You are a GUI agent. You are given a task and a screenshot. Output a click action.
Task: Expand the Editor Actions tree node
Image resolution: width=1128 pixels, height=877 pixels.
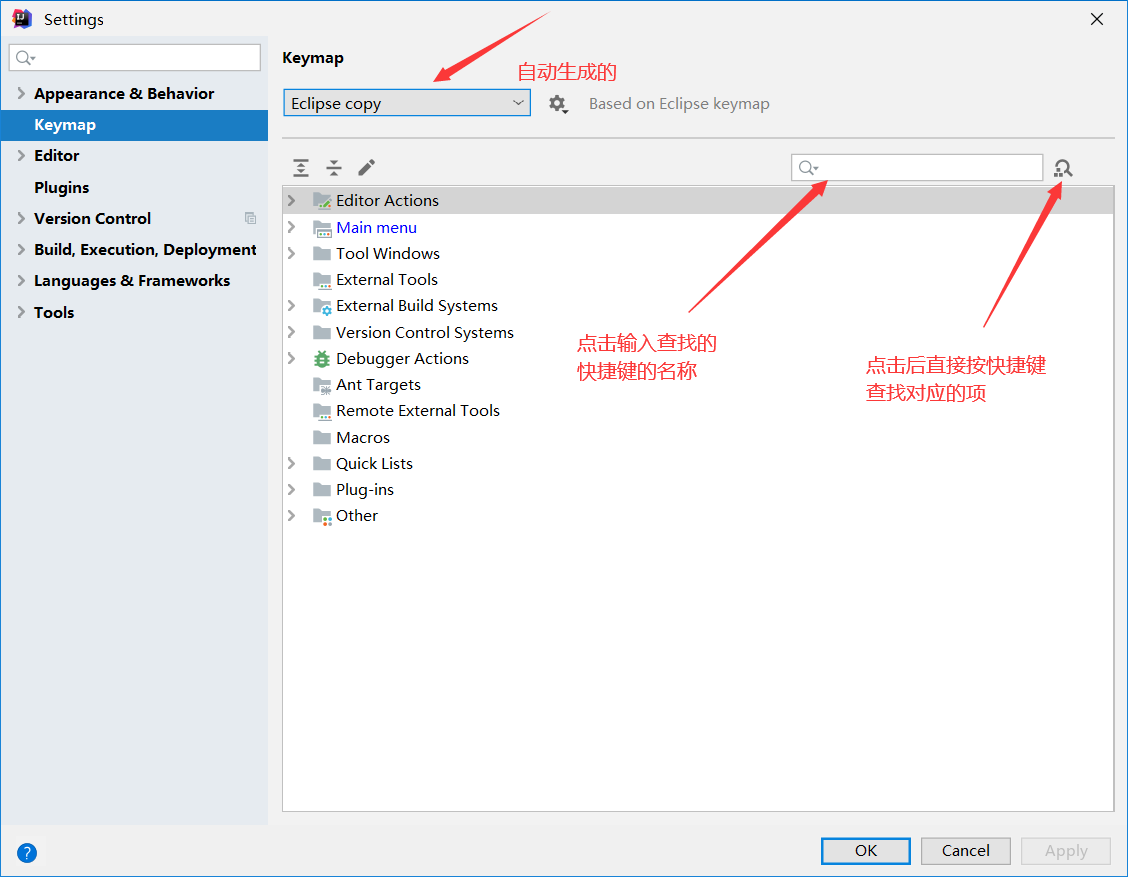(291, 200)
